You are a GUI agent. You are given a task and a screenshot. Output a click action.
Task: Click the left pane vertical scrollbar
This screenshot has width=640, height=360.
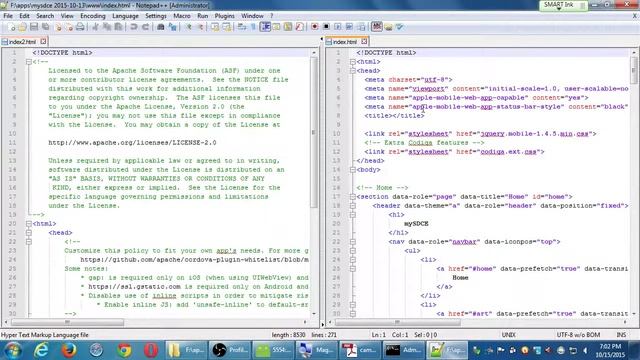pyautogui.click(x=314, y=132)
